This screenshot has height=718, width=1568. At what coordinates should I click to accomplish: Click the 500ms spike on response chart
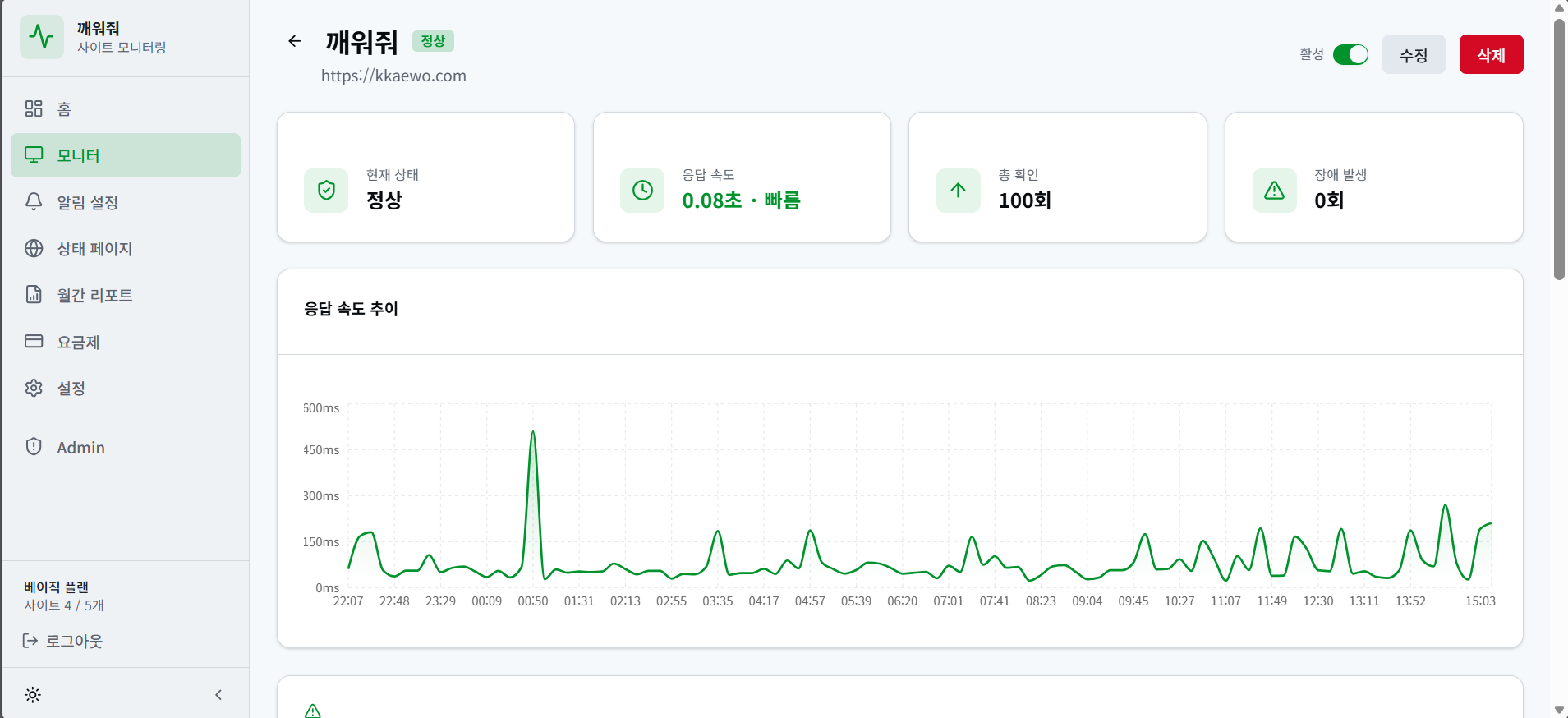point(533,432)
